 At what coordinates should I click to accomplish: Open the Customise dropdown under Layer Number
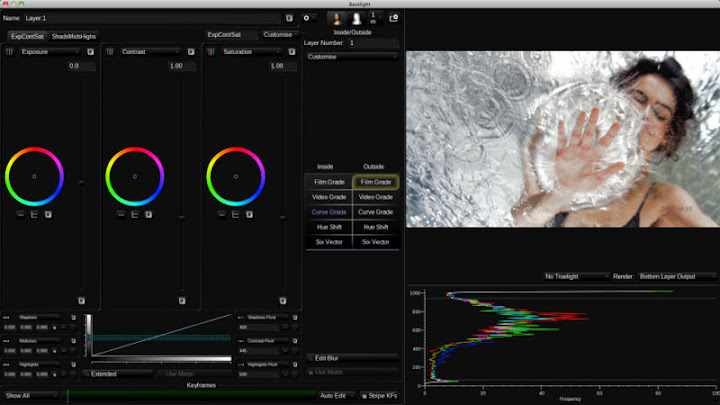tap(352, 57)
